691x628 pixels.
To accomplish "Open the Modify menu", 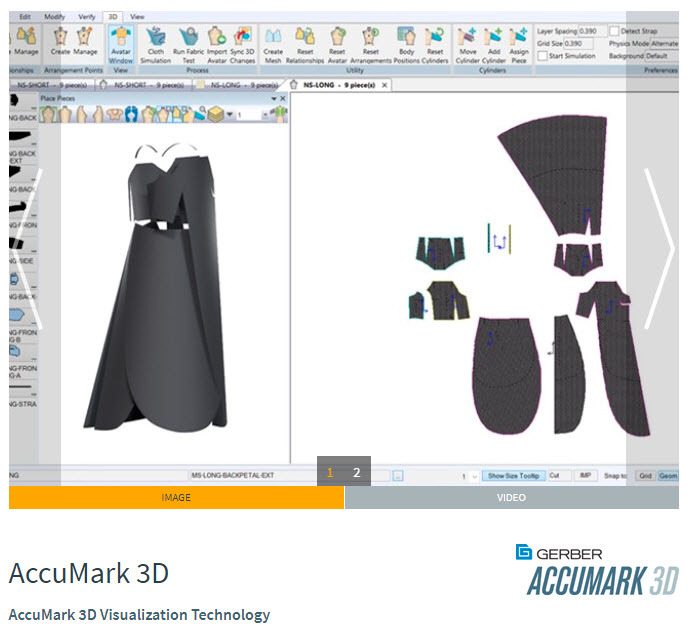I will (x=54, y=16).
